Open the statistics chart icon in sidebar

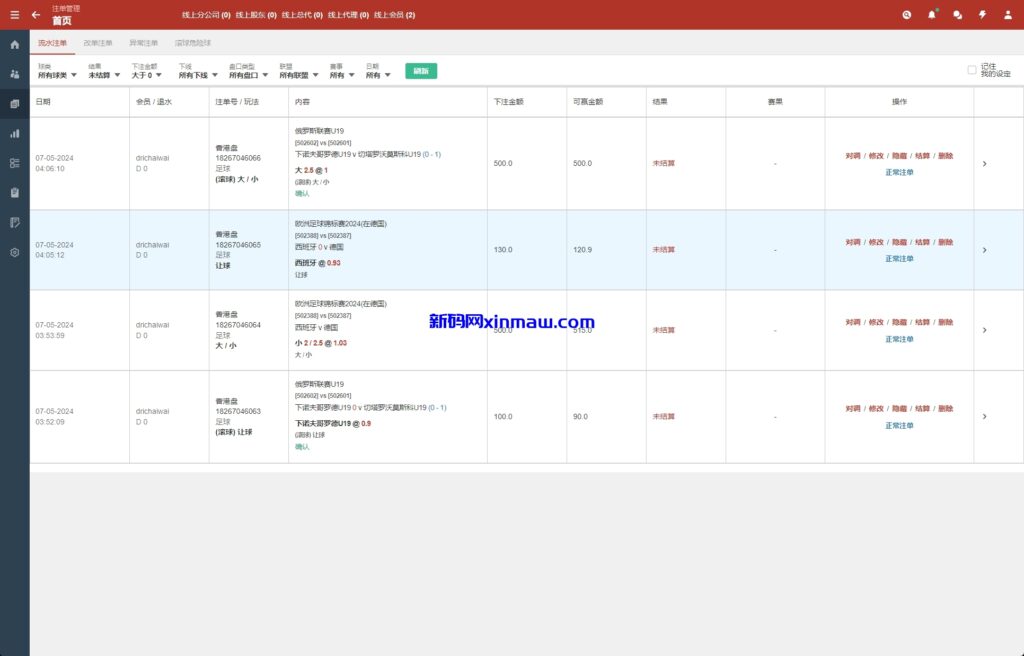(14, 134)
